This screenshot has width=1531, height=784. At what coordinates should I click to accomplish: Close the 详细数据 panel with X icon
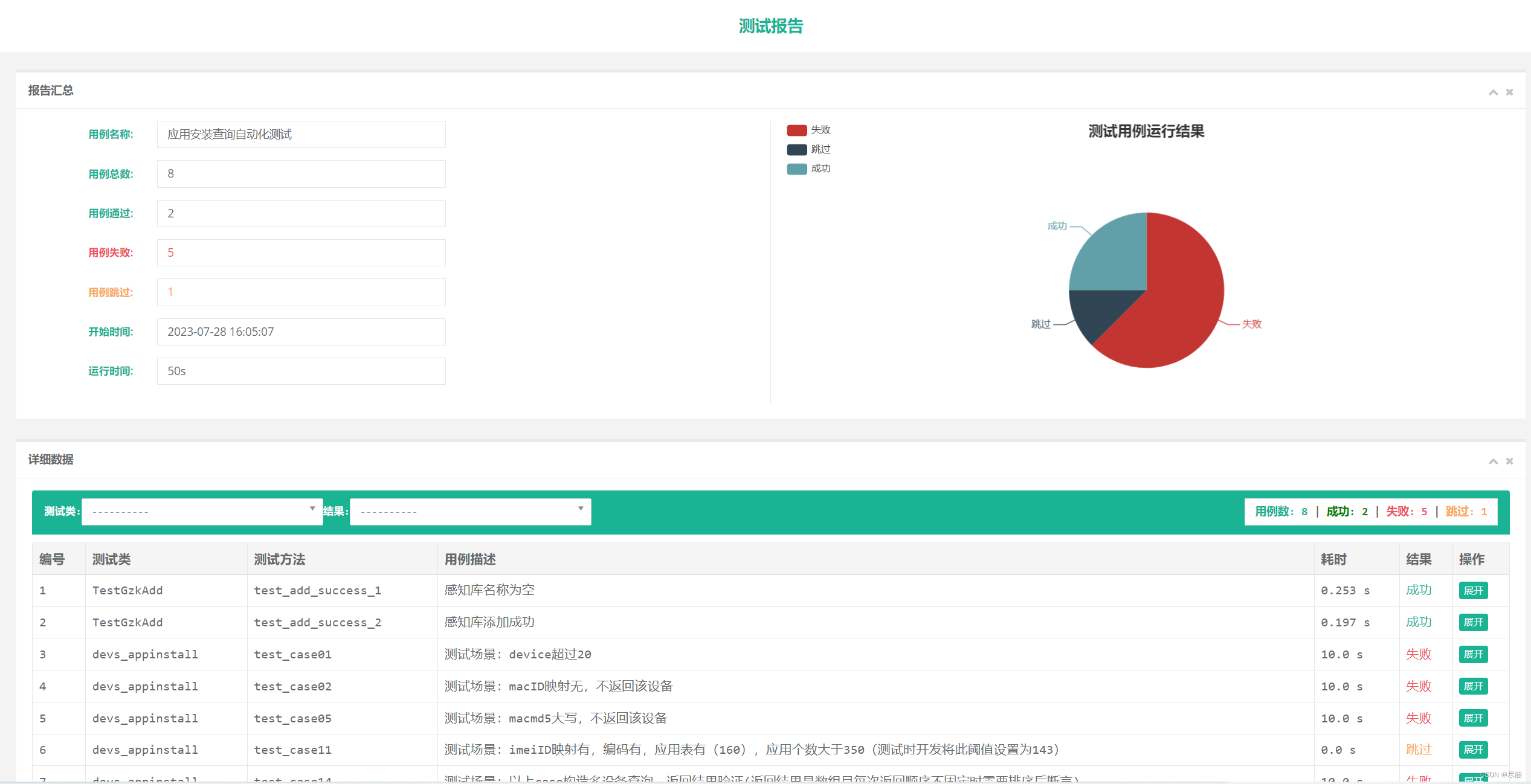1509,461
